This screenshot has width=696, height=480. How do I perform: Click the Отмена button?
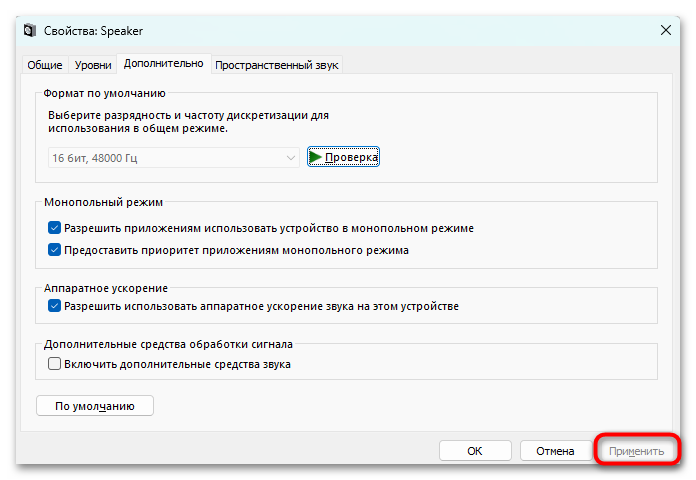(x=555, y=451)
